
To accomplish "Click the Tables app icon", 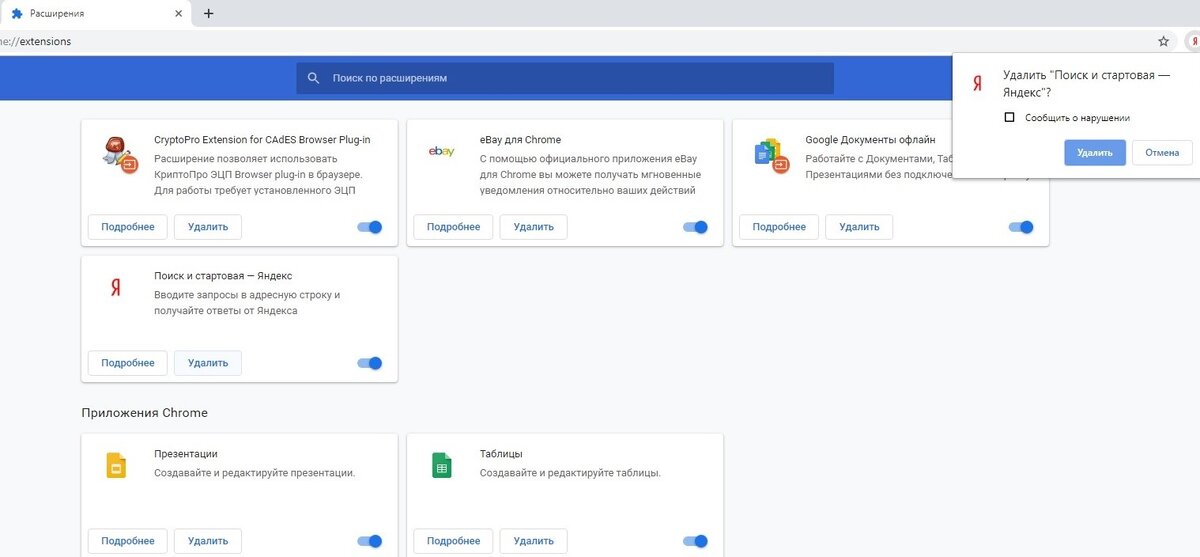I will coord(441,465).
